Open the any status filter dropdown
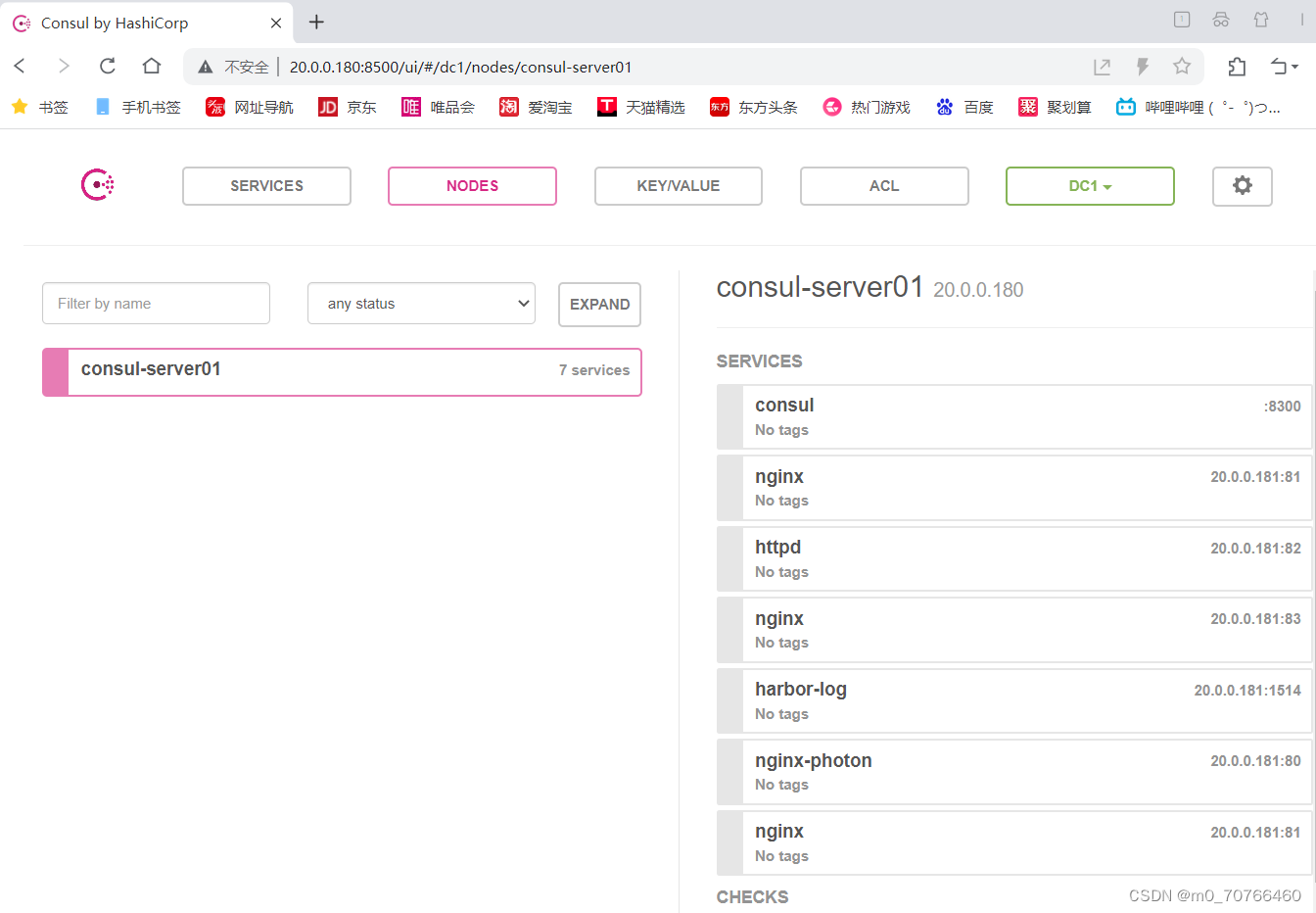The image size is (1316, 913). [x=421, y=304]
